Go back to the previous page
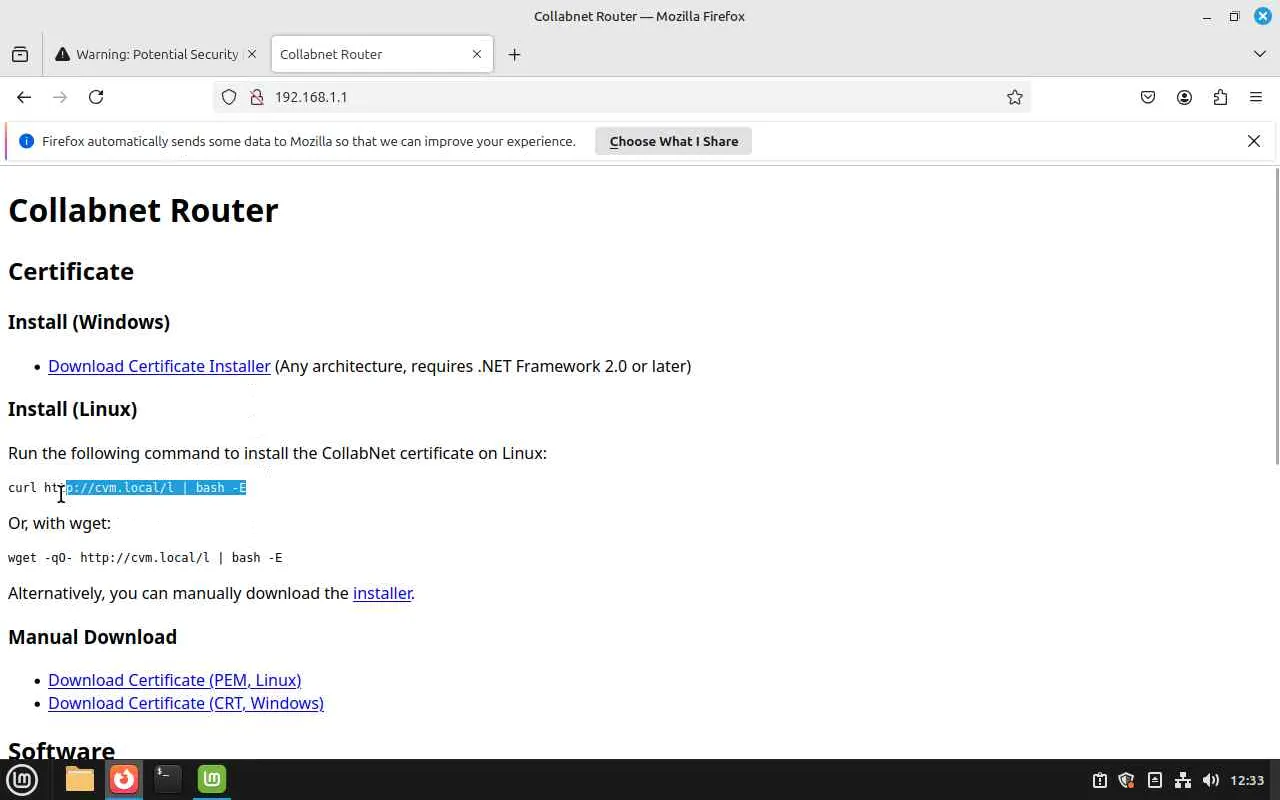The width and height of the screenshot is (1280, 800). (x=24, y=97)
